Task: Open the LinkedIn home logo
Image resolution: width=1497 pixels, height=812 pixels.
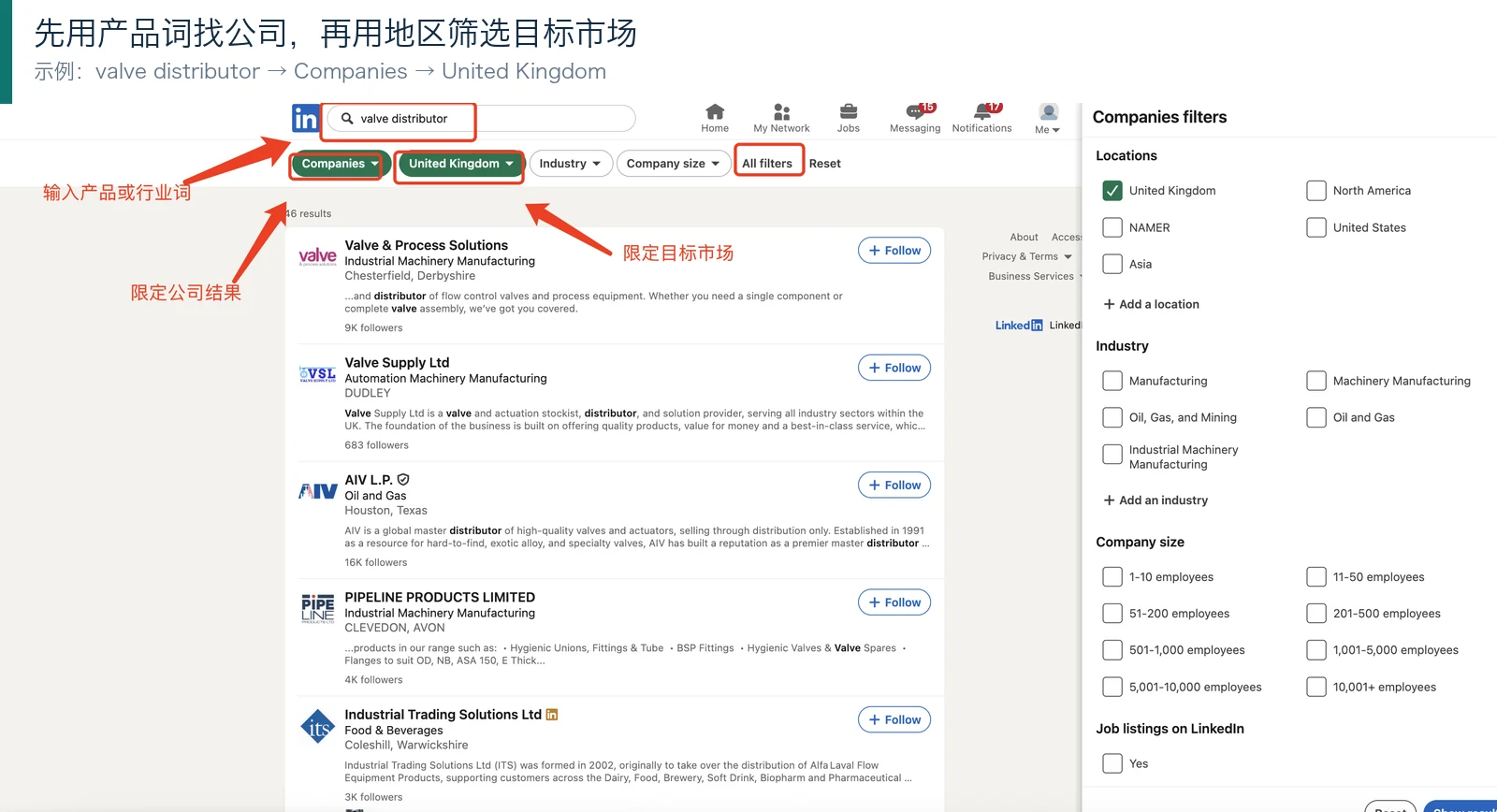Action: (x=305, y=119)
